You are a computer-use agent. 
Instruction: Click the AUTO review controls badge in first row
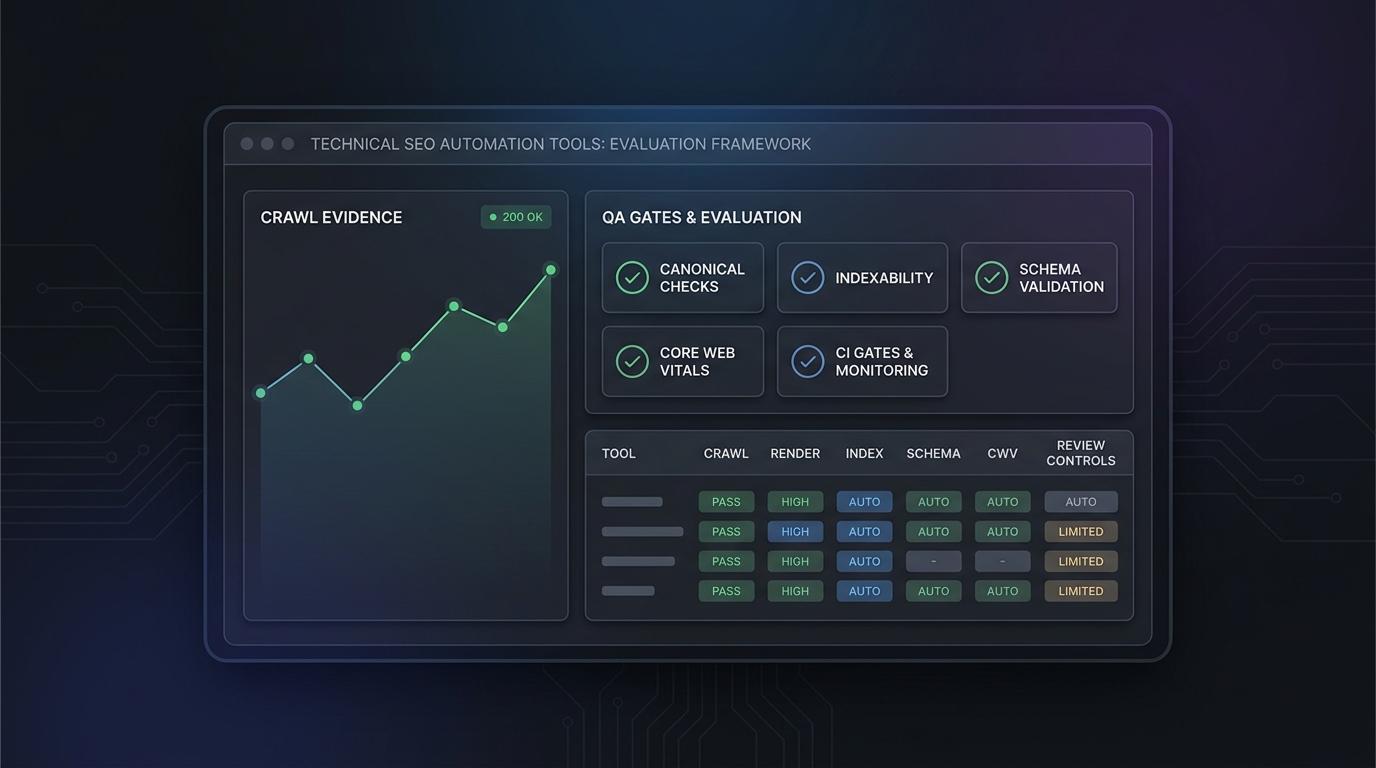1081,502
